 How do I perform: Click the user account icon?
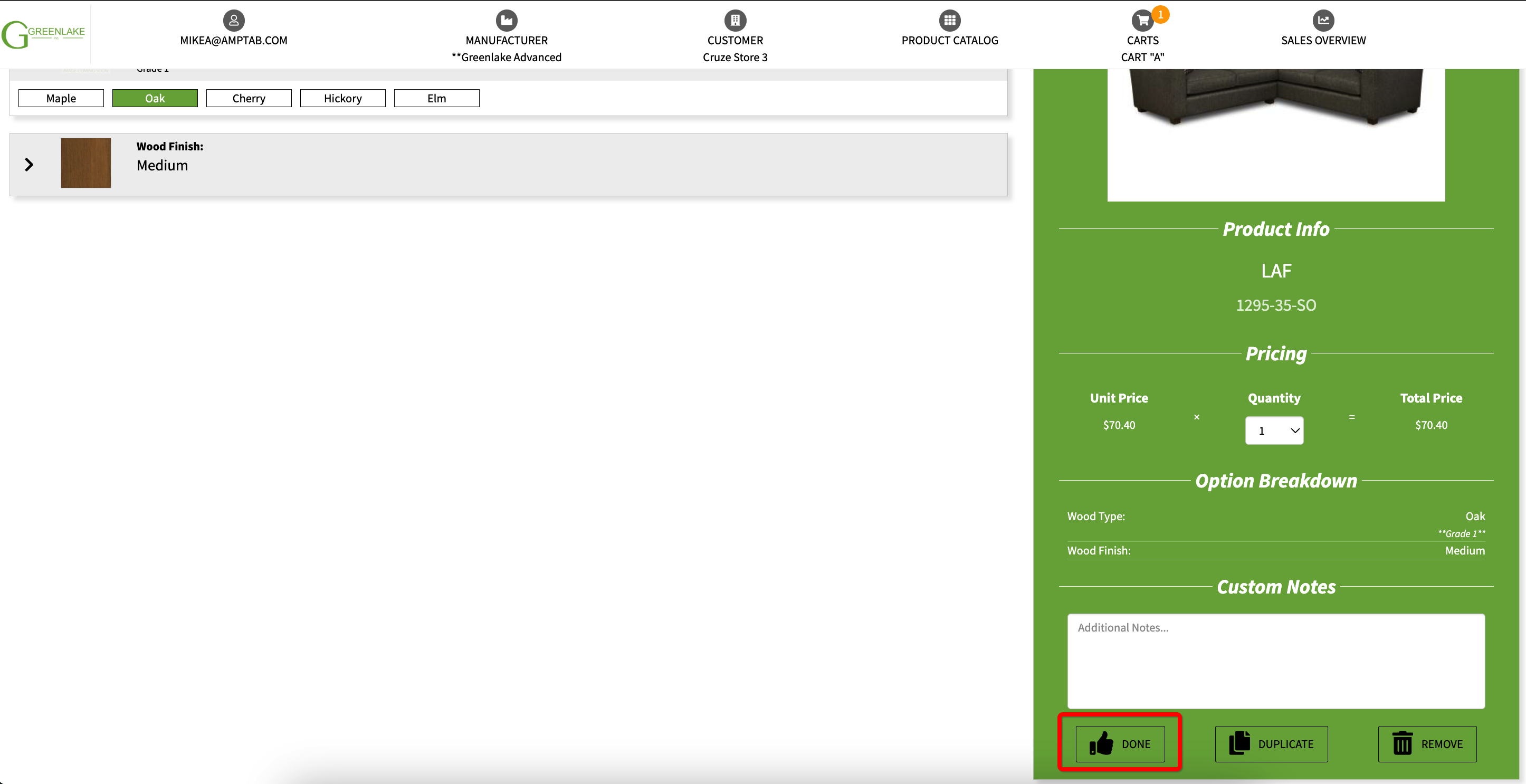tap(233, 21)
